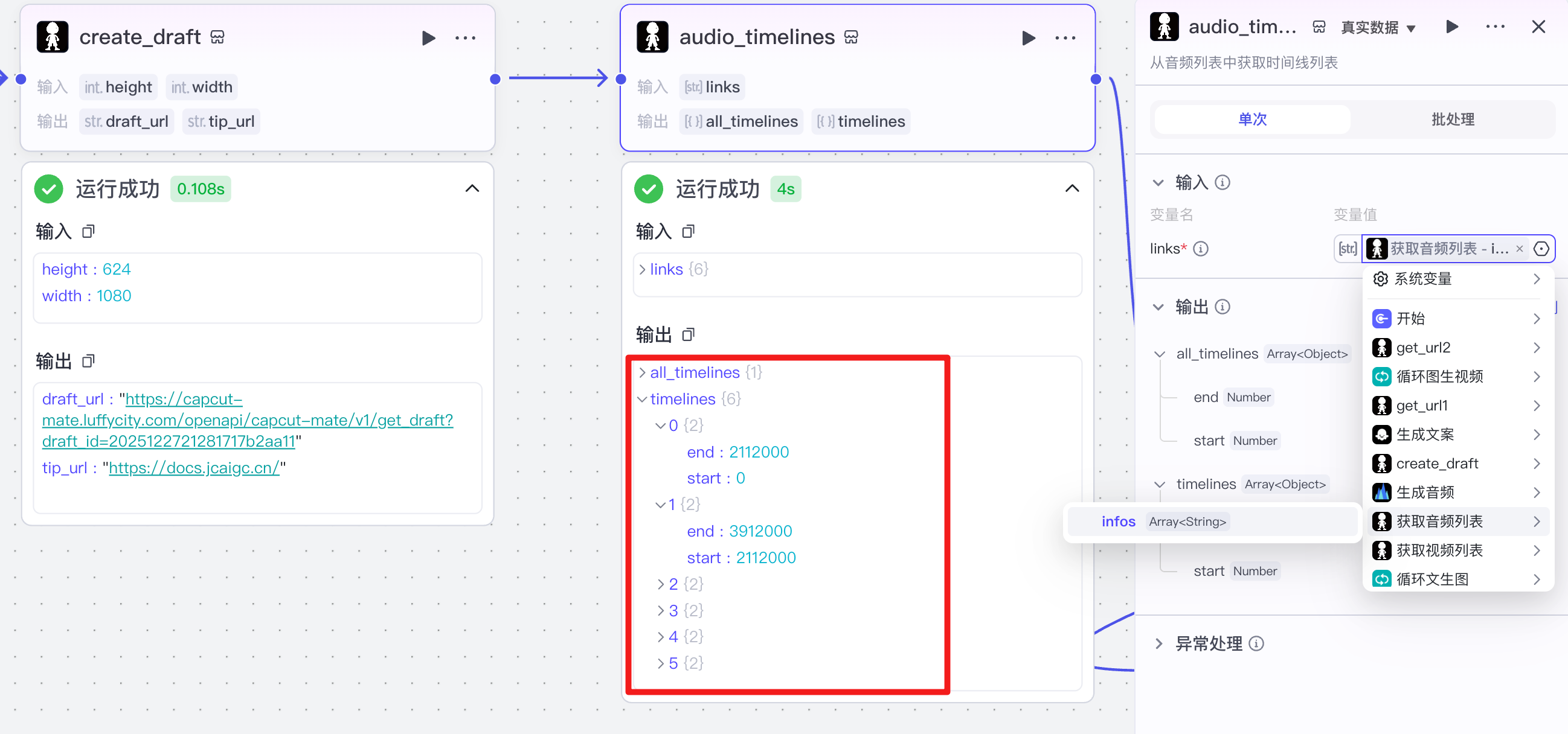The height and width of the screenshot is (734, 1568).
Task: Switch to the 批处理 mode tab
Action: click(1453, 119)
